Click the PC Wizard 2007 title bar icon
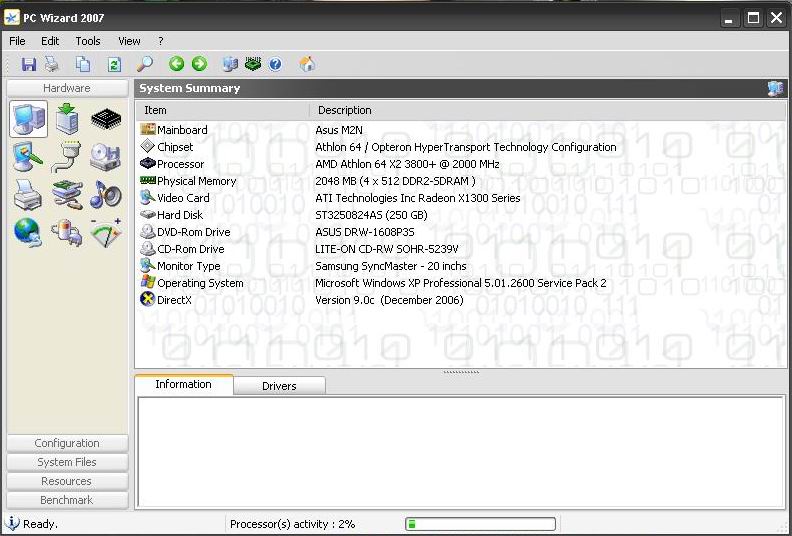 point(12,18)
